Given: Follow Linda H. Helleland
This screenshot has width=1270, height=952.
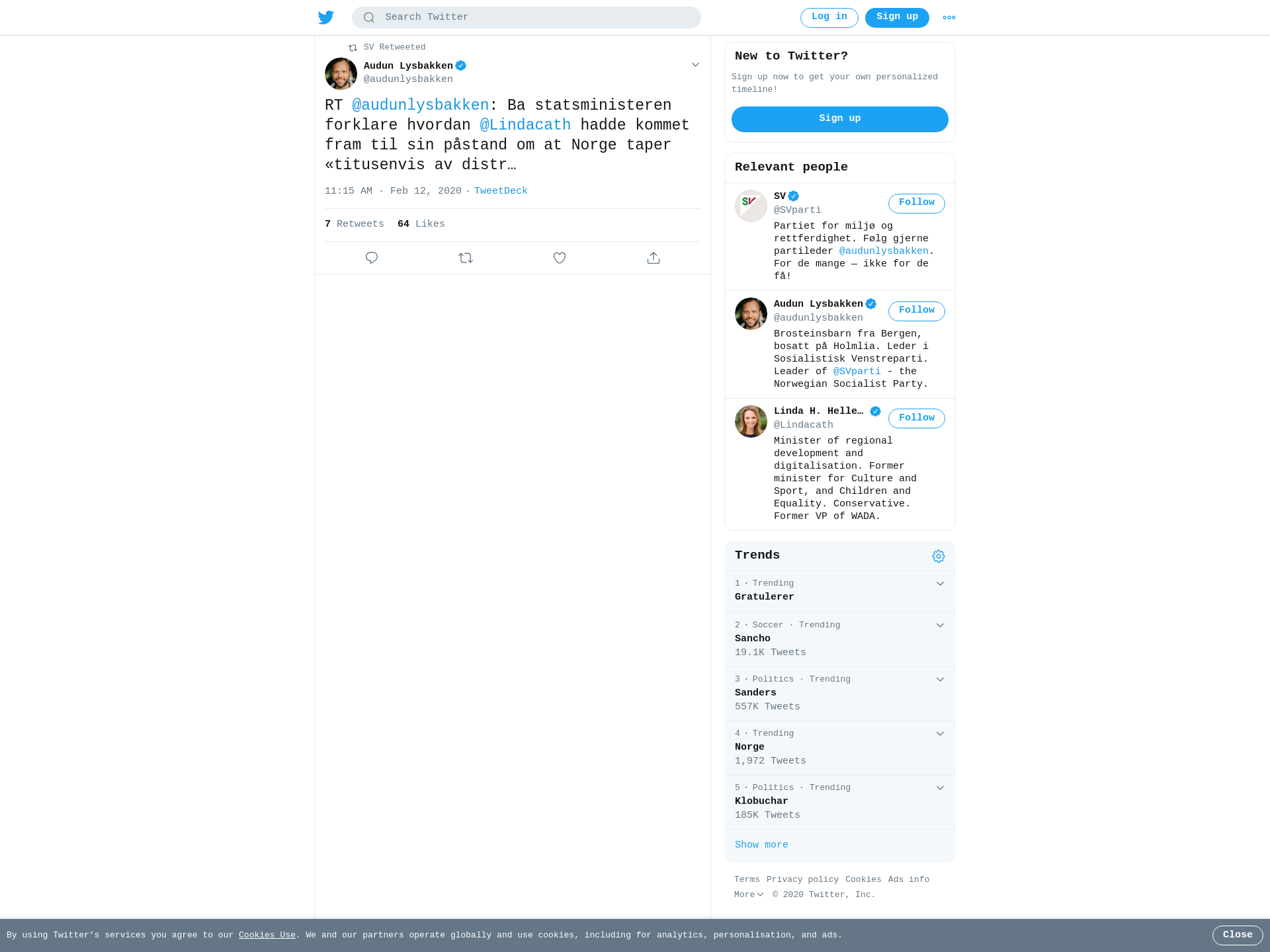Looking at the screenshot, I should (917, 418).
